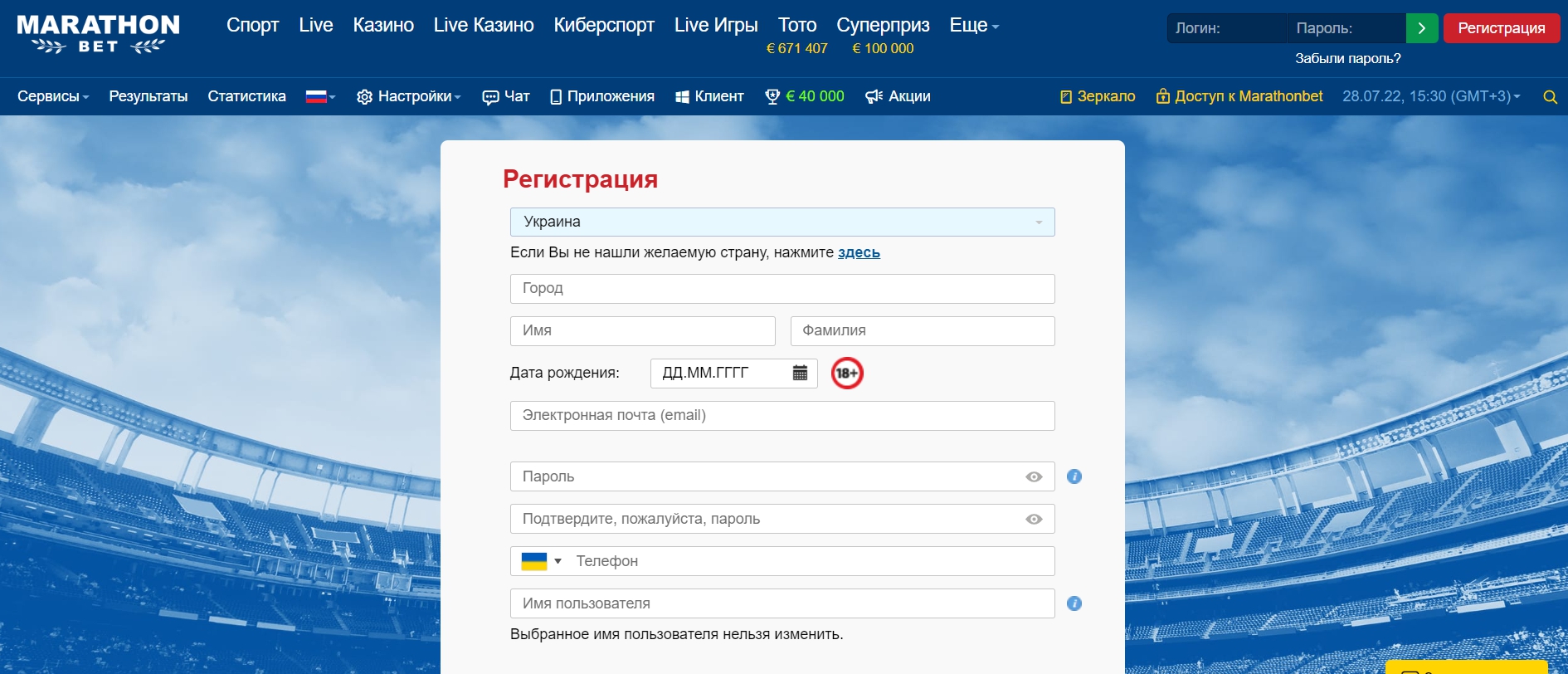Open Акции from the toolbar

coord(898,96)
